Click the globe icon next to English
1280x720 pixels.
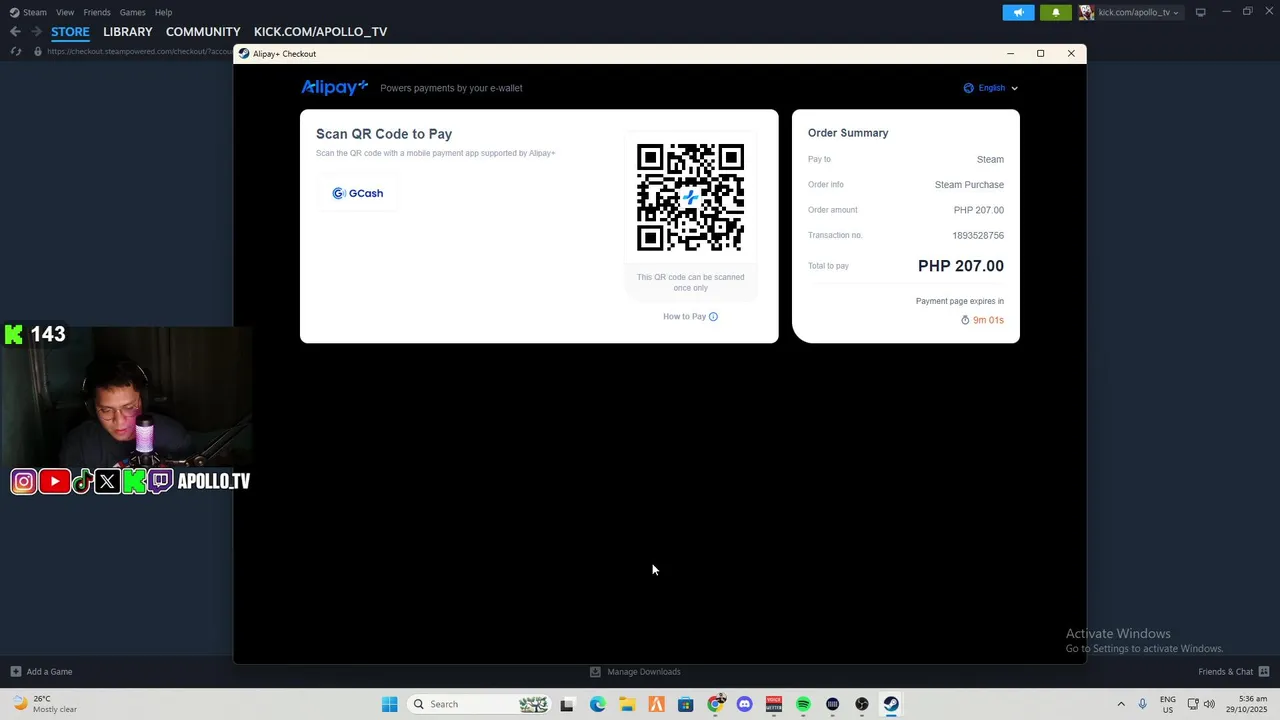968,88
